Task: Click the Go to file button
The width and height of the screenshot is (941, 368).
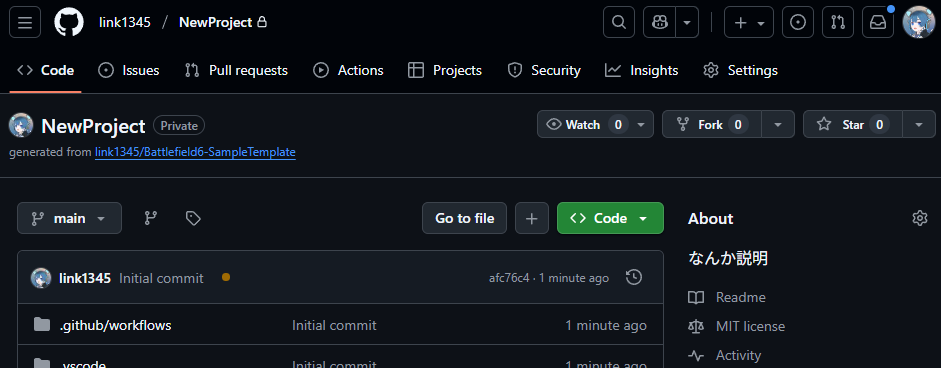Action: 464,218
